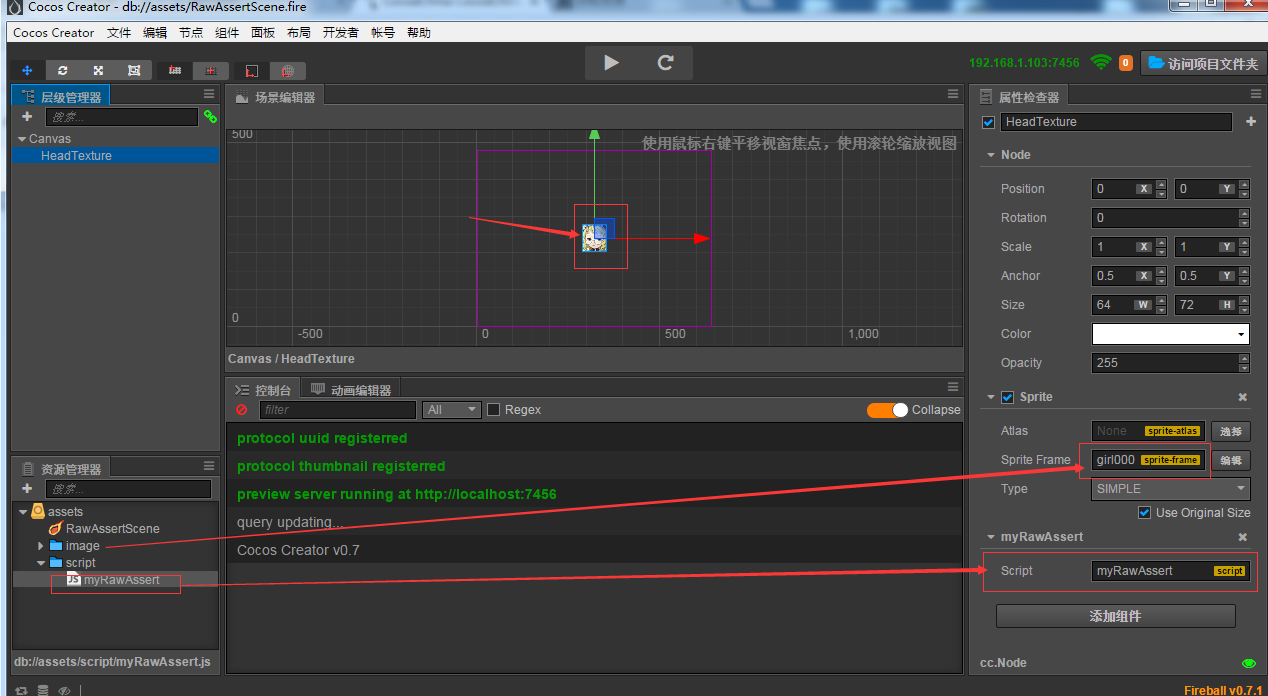This screenshot has height=696, width=1268.
Task: Click the green link icon in hierarchy
Action: (x=210, y=117)
